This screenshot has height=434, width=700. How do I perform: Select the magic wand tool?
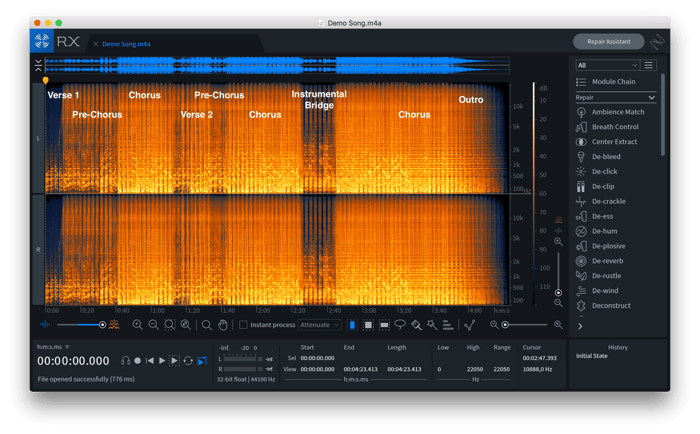tap(432, 325)
